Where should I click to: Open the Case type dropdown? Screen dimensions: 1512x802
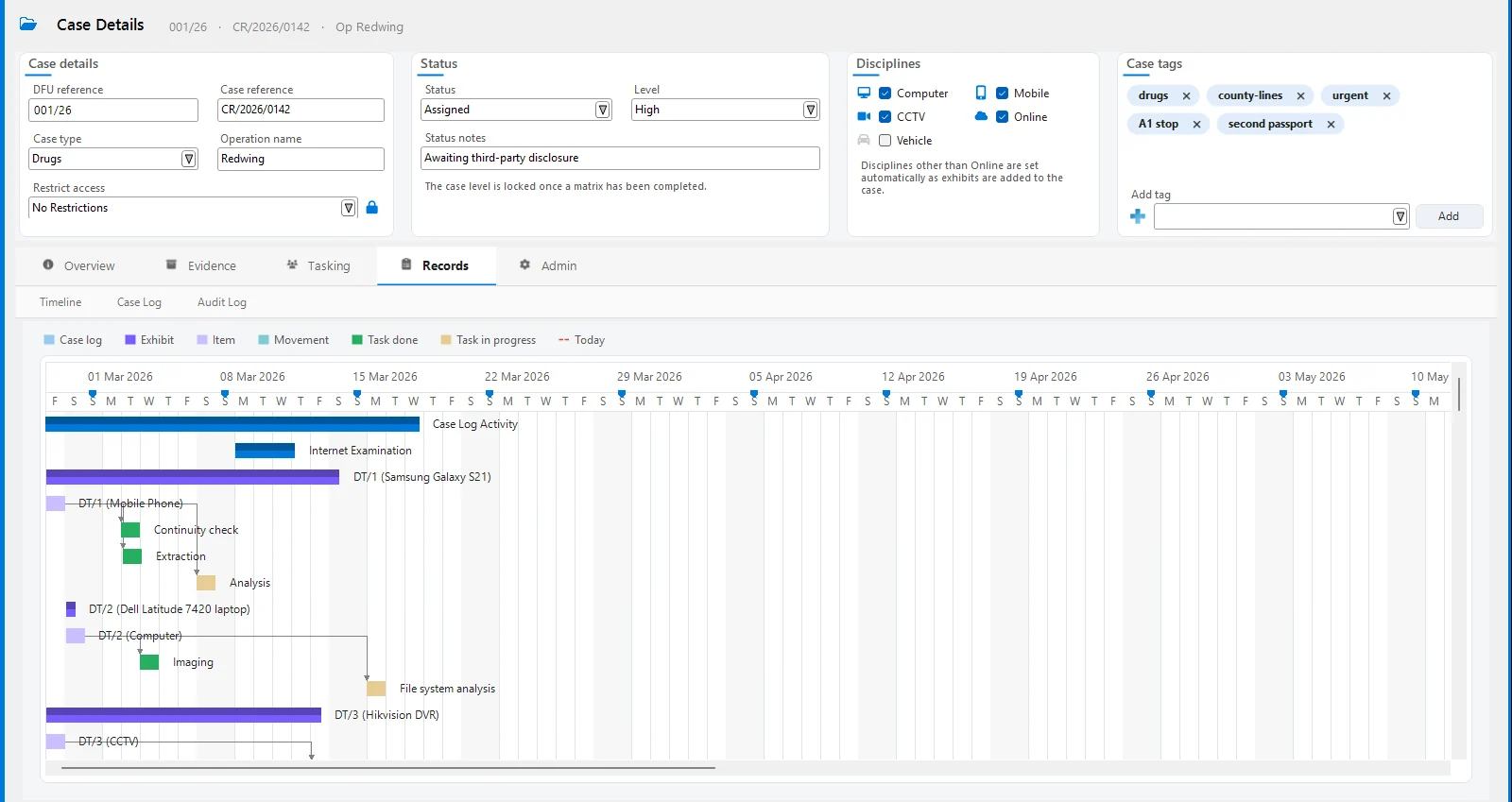click(189, 159)
